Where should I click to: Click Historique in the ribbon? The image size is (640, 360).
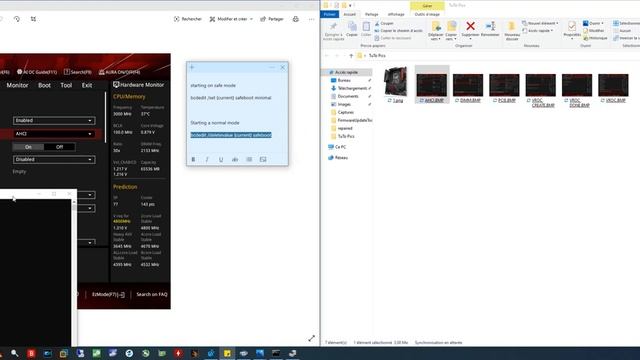[595, 38]
